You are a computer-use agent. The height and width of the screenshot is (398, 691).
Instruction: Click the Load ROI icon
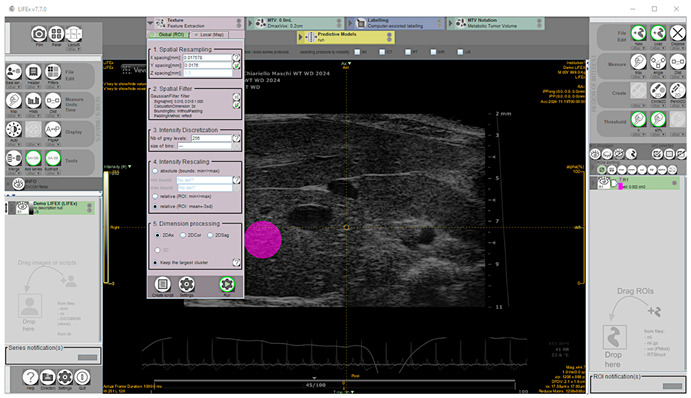coord(658,33)
